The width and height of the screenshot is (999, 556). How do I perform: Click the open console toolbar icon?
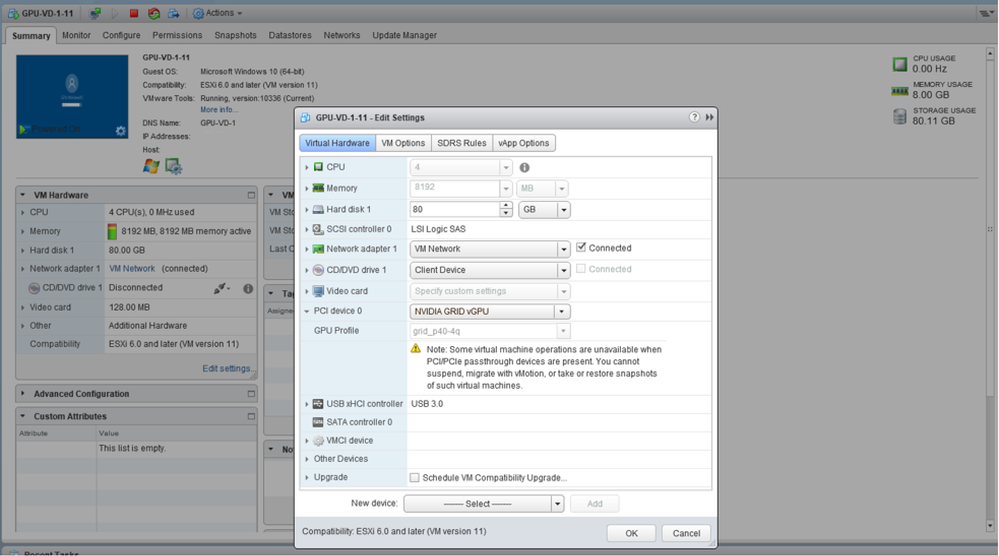pos(95,13)
